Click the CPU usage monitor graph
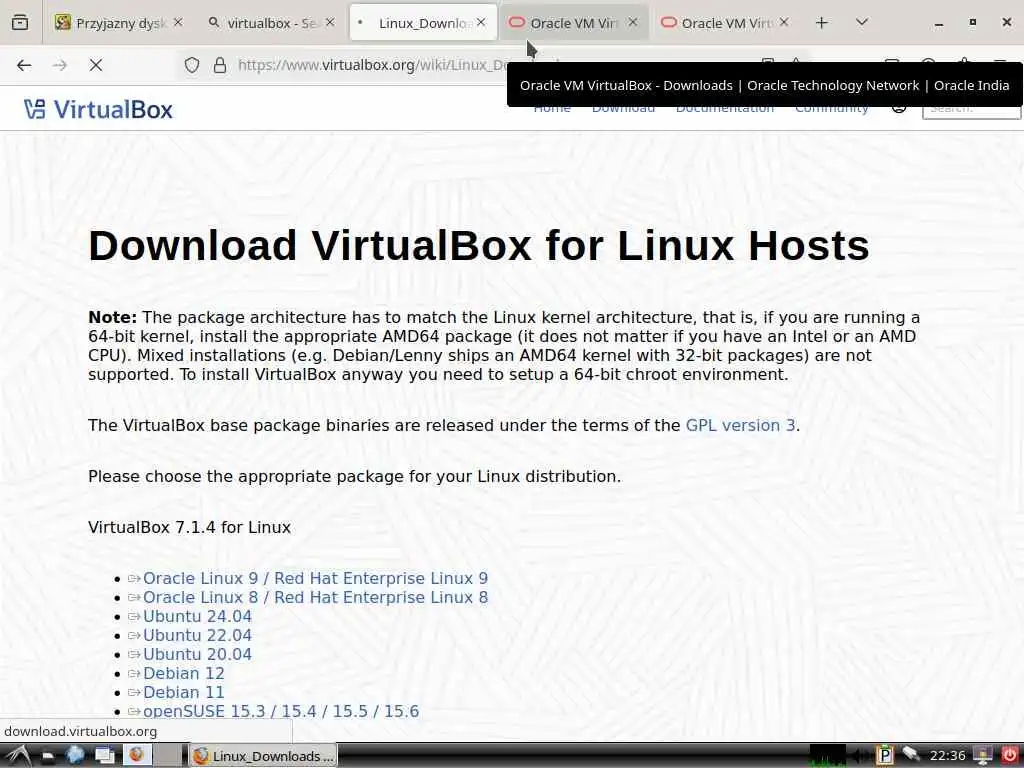Screen dimensions: 1024x768 coord(827,756)
